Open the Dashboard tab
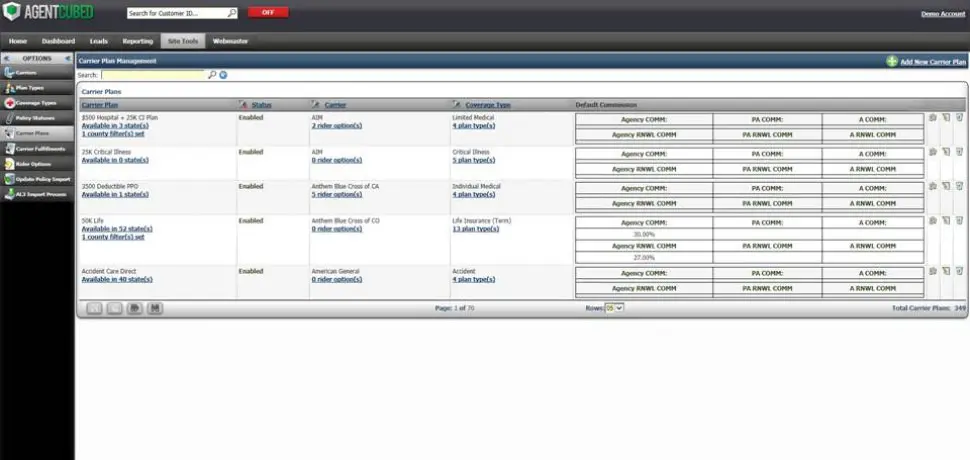The height and width of the screenshot is (460, 970). pos(58,41)
